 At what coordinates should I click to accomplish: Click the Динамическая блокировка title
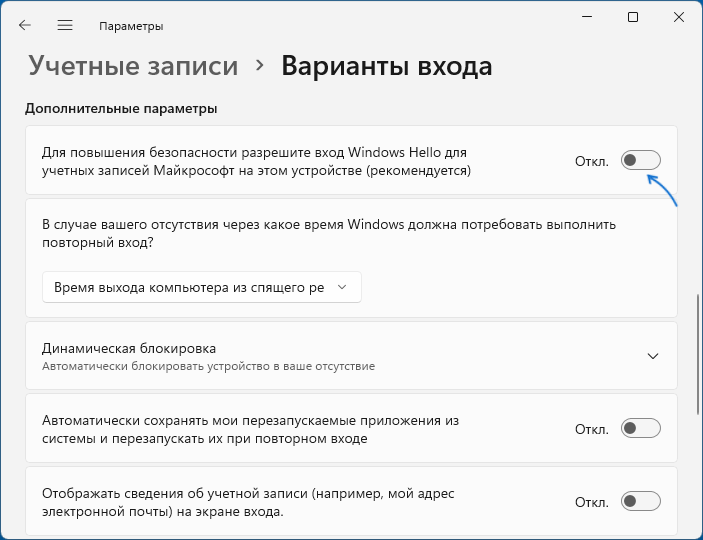[x=129, y=348]
